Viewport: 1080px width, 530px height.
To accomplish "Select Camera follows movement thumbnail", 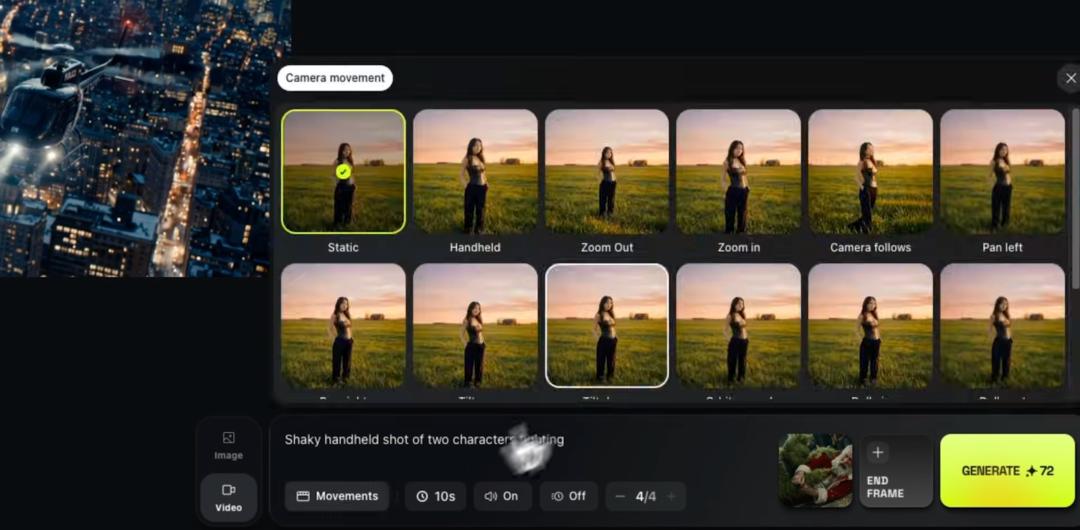I will 870,171.
